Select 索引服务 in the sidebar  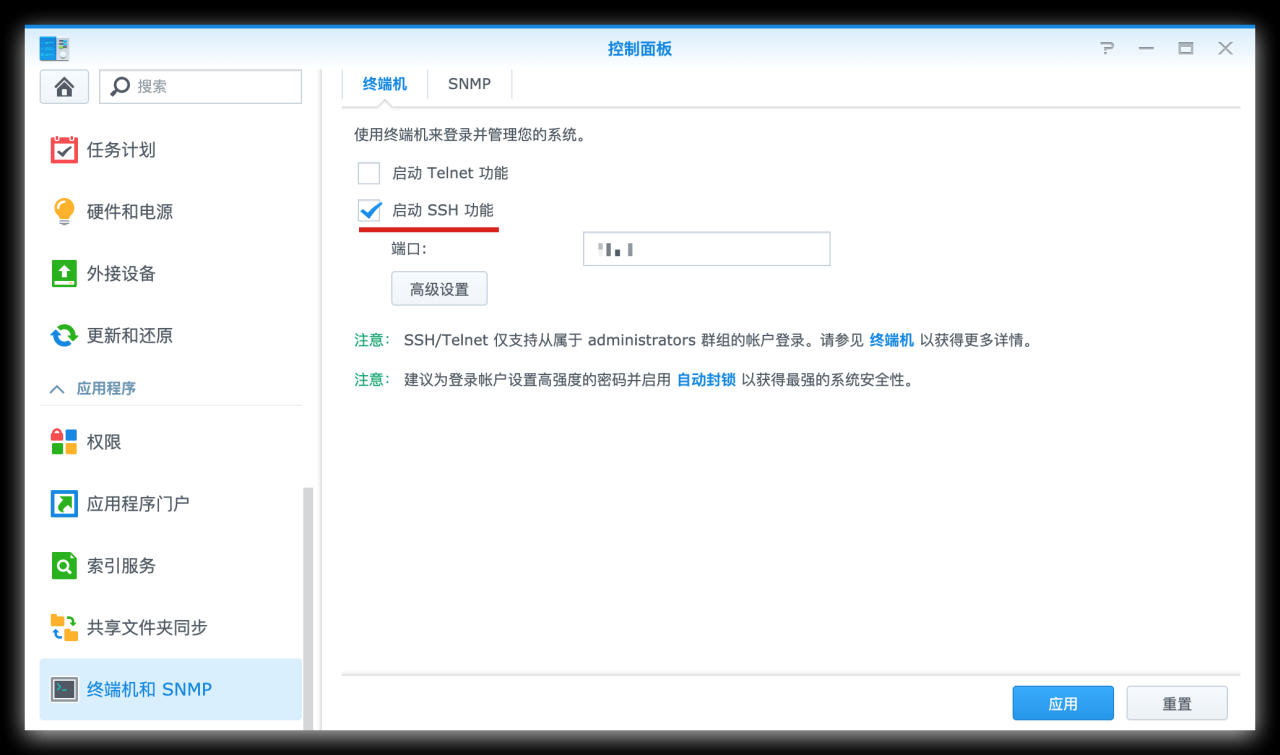(x=171, y=566)
